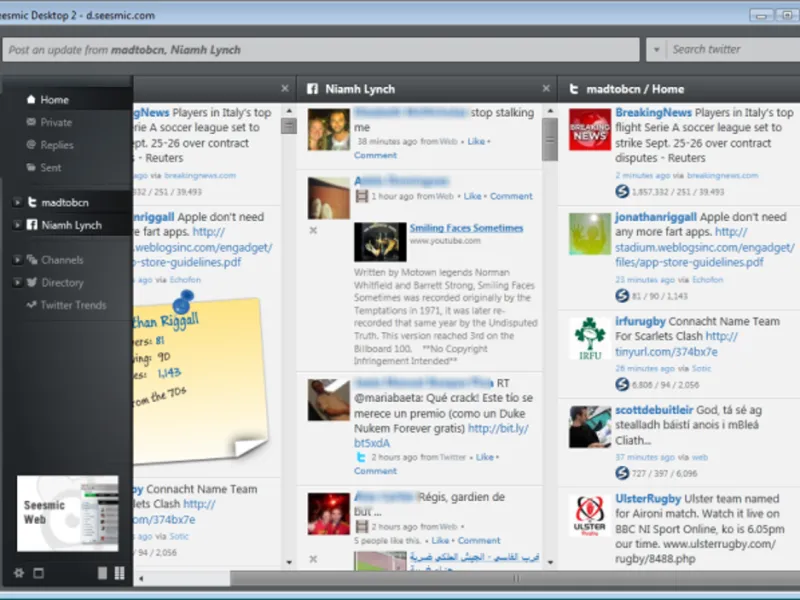Click the Directory bird icon
The height and width of the screenshot is (600, 800).
click(32, 282)
